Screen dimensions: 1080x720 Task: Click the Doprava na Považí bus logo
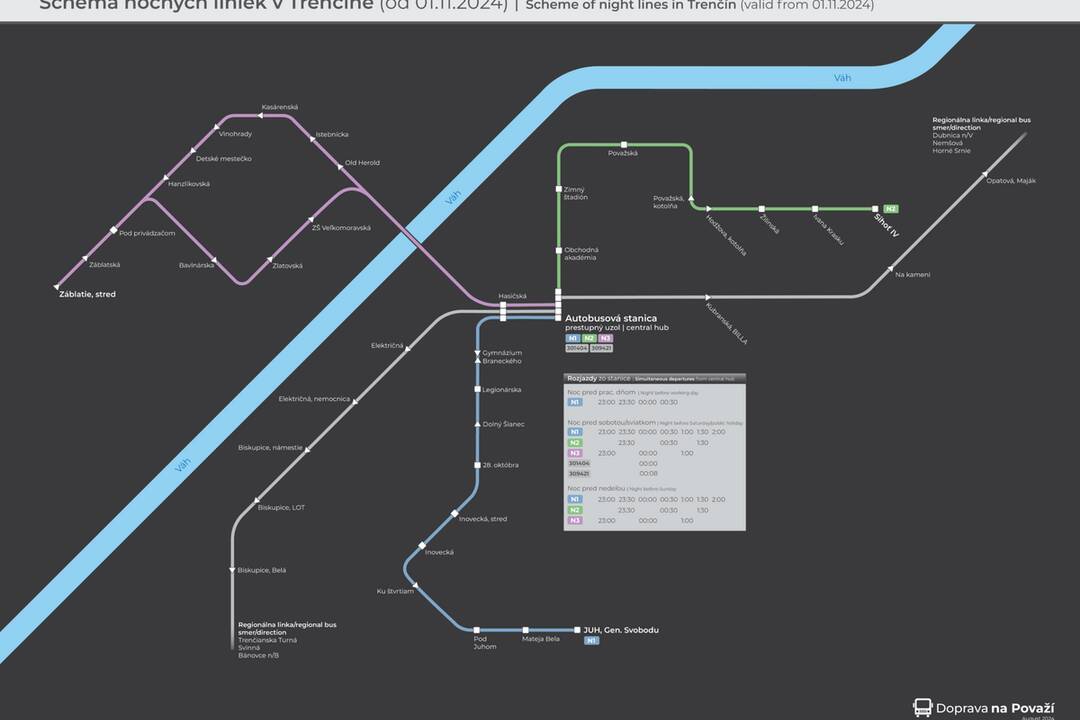(922, 707)
